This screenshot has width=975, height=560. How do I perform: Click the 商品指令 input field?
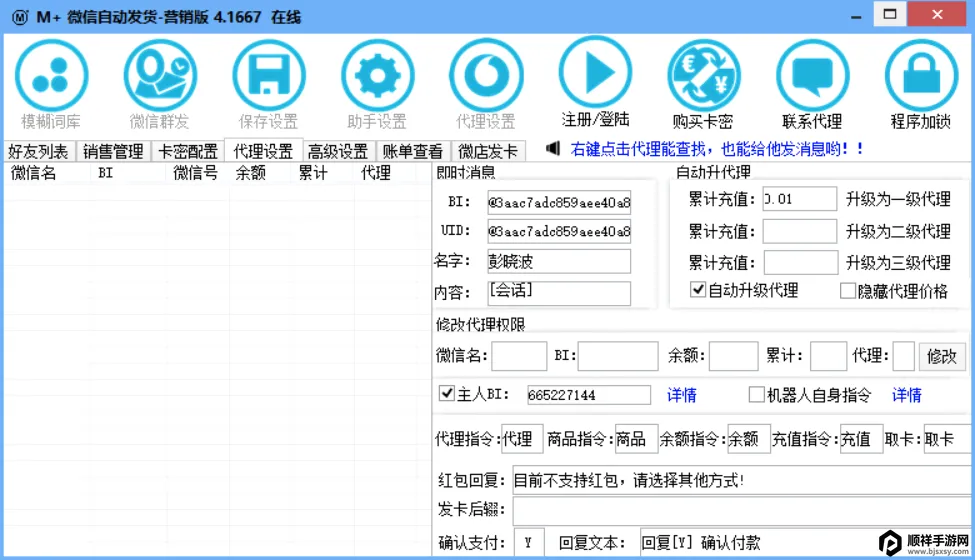point(635,439)
